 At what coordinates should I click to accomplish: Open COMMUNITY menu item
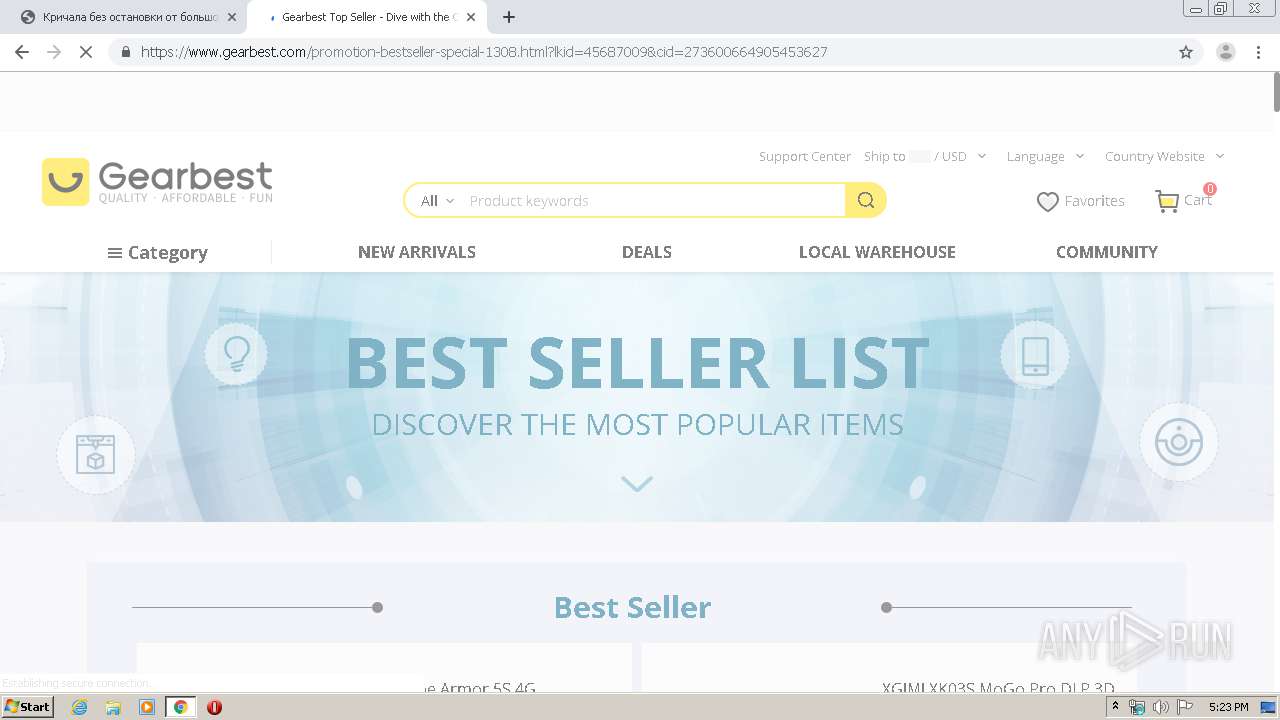pos(1107,252)
